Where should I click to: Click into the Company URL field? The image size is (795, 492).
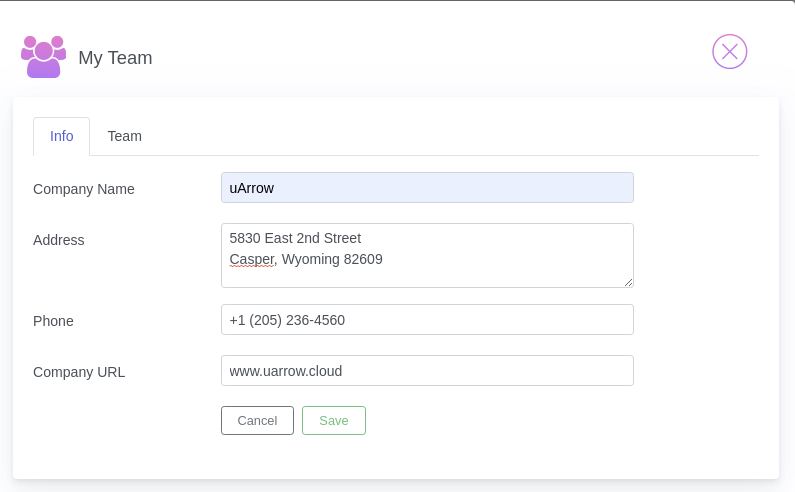click(427, 371)
